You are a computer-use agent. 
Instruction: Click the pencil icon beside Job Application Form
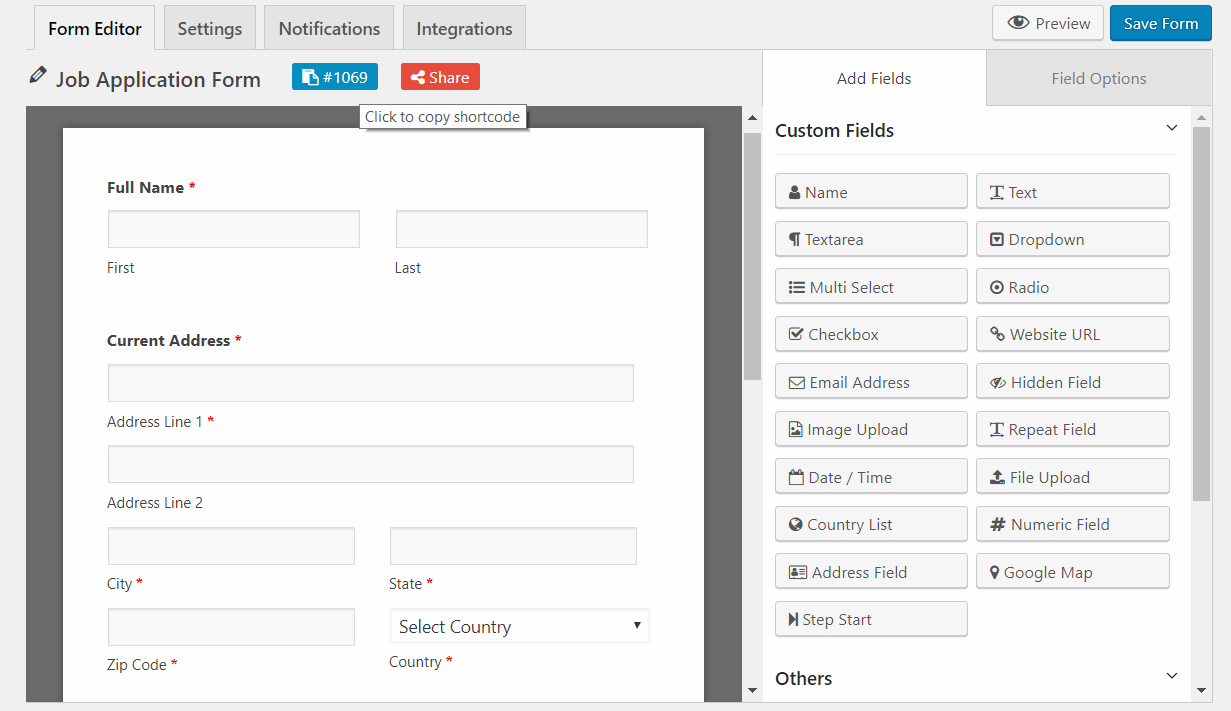point(37,75)
